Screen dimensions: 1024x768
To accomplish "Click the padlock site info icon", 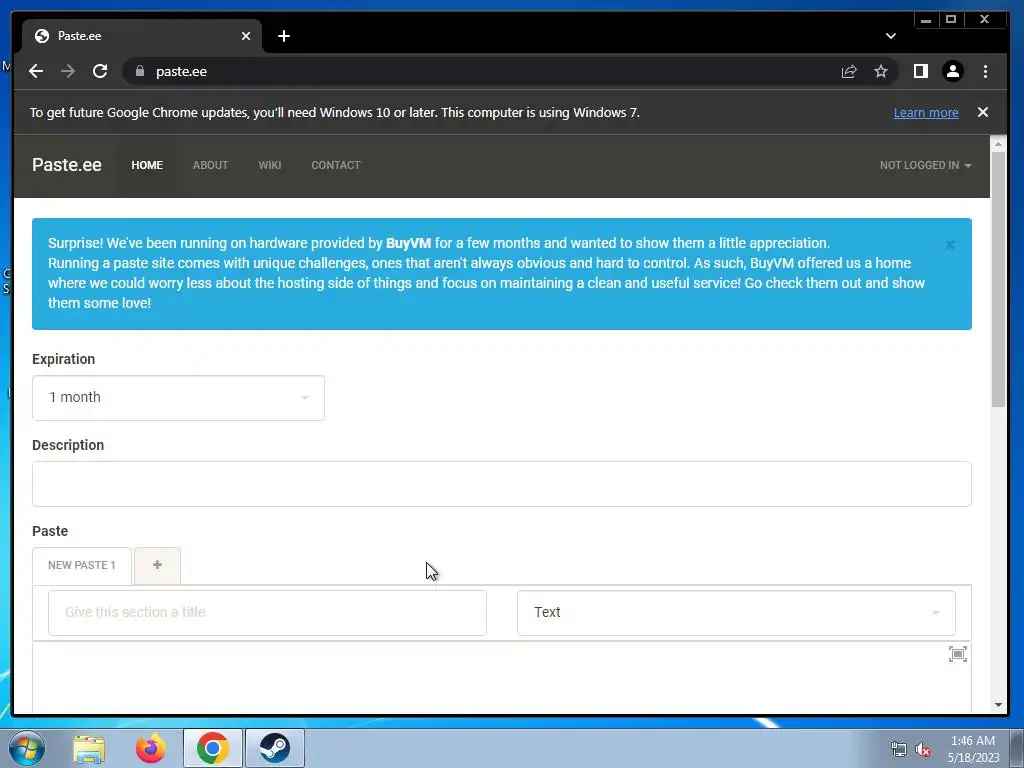I will point(139,71).
